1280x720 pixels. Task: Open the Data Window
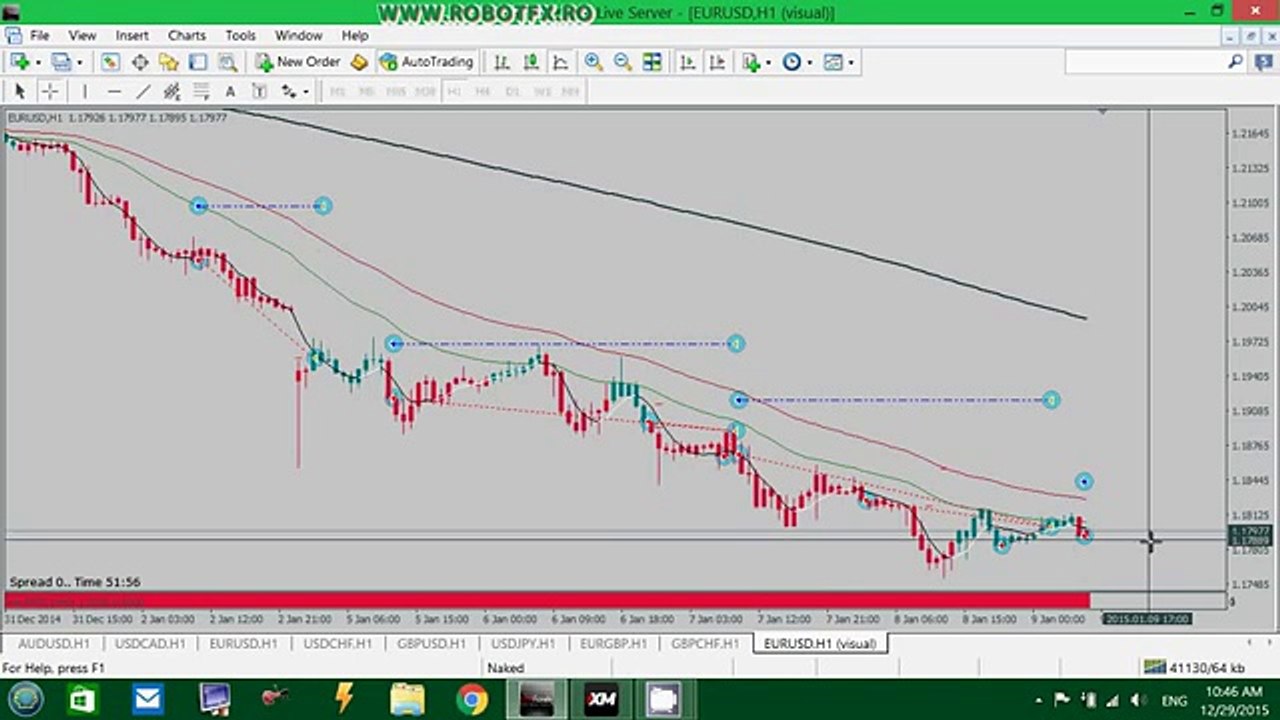pos(140,62)
